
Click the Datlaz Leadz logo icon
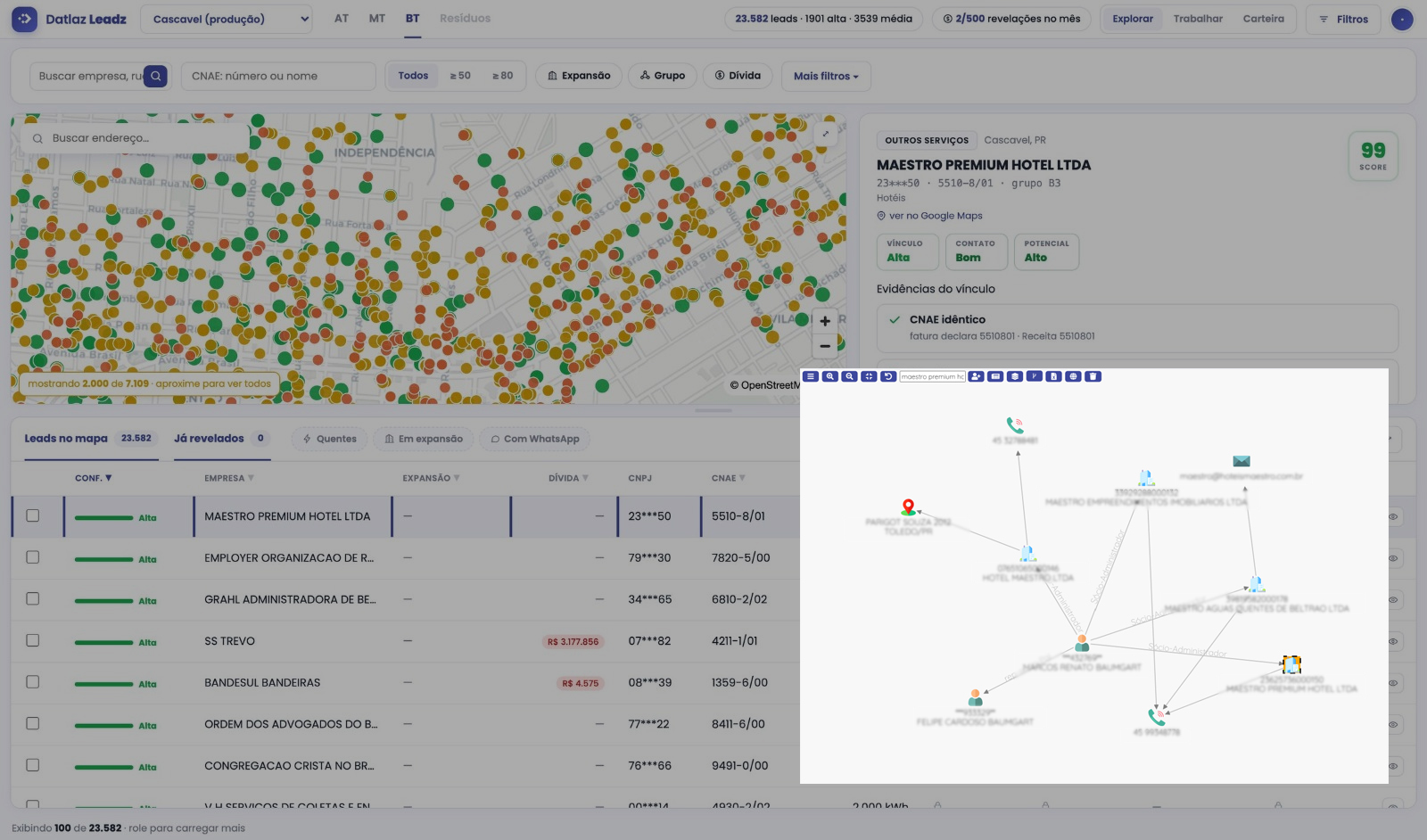[24, 19]
